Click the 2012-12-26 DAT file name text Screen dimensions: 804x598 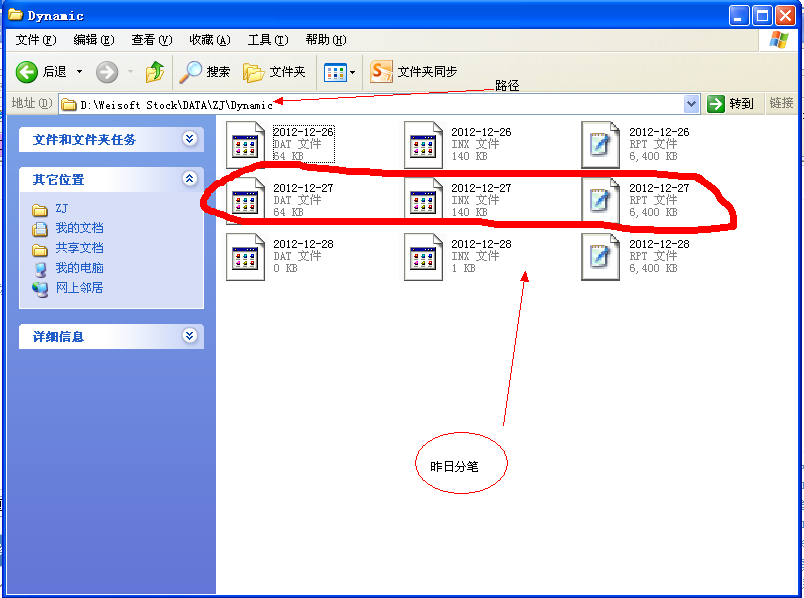click(304, 132)
